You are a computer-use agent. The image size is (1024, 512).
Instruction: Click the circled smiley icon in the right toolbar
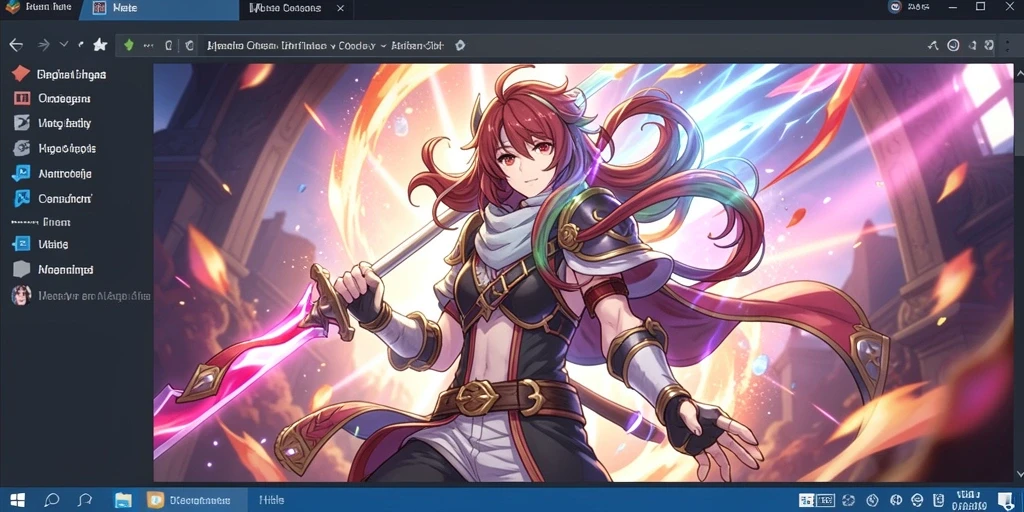pos(953,45)
